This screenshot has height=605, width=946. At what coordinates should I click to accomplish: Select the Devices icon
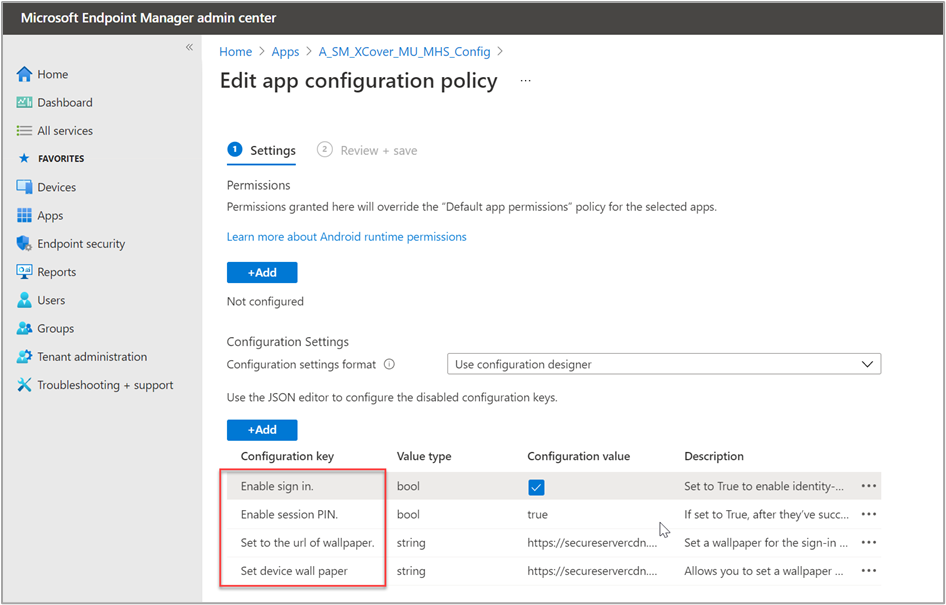click(25, 187)
